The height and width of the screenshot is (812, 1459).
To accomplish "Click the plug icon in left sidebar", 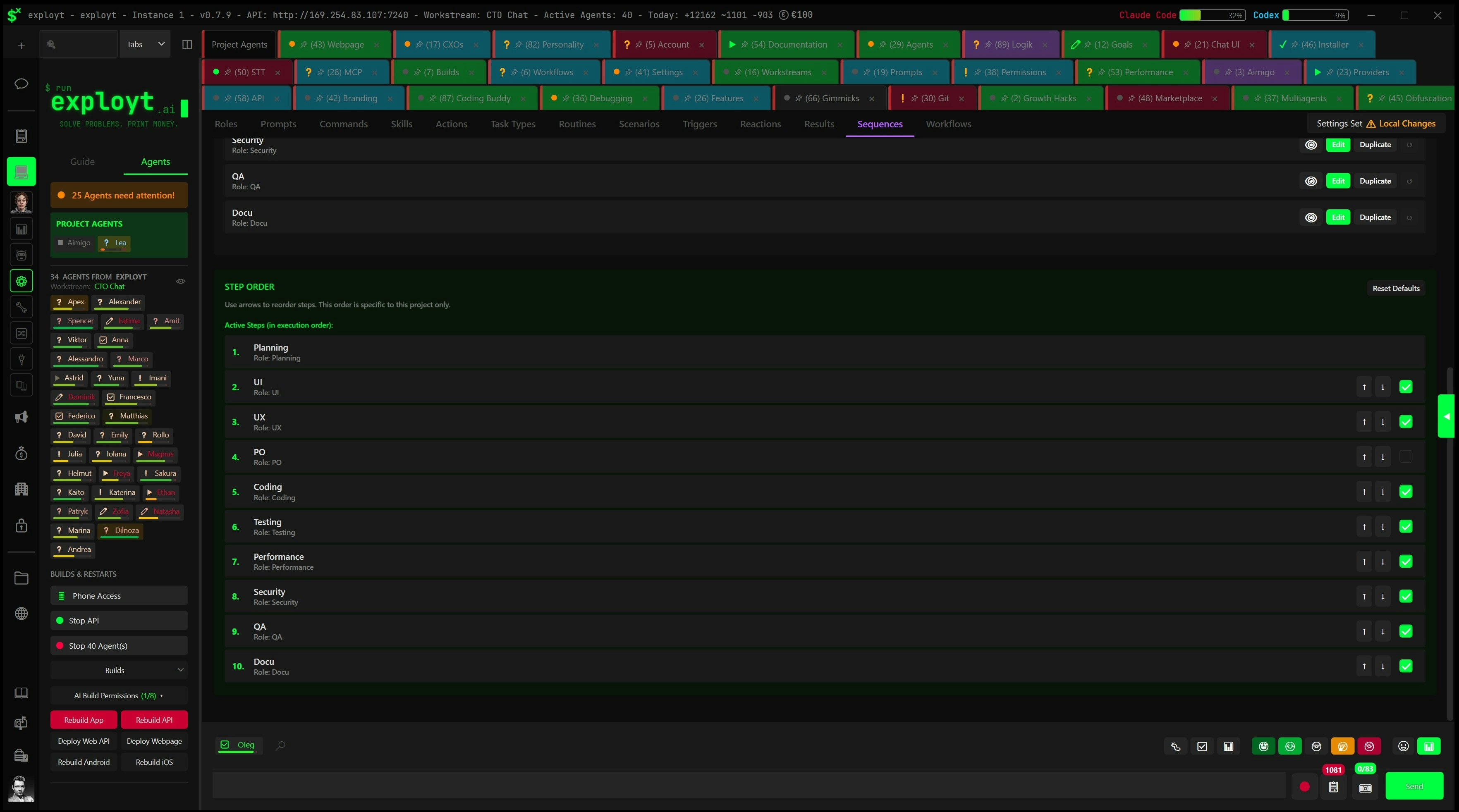I will coord(22,359).
